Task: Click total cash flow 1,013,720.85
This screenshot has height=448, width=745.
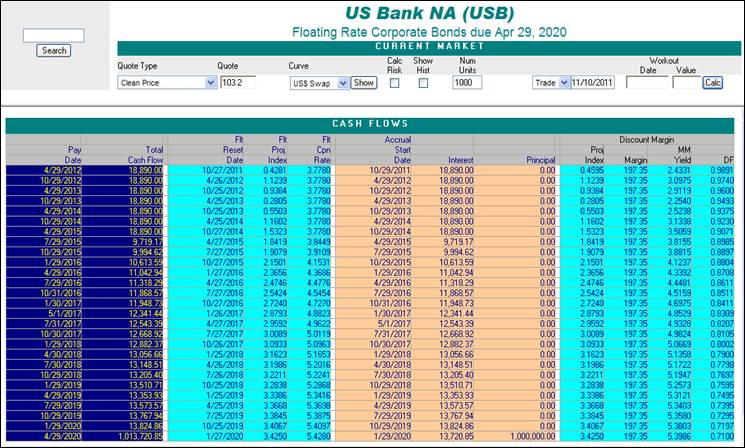Action: point(123,436)
